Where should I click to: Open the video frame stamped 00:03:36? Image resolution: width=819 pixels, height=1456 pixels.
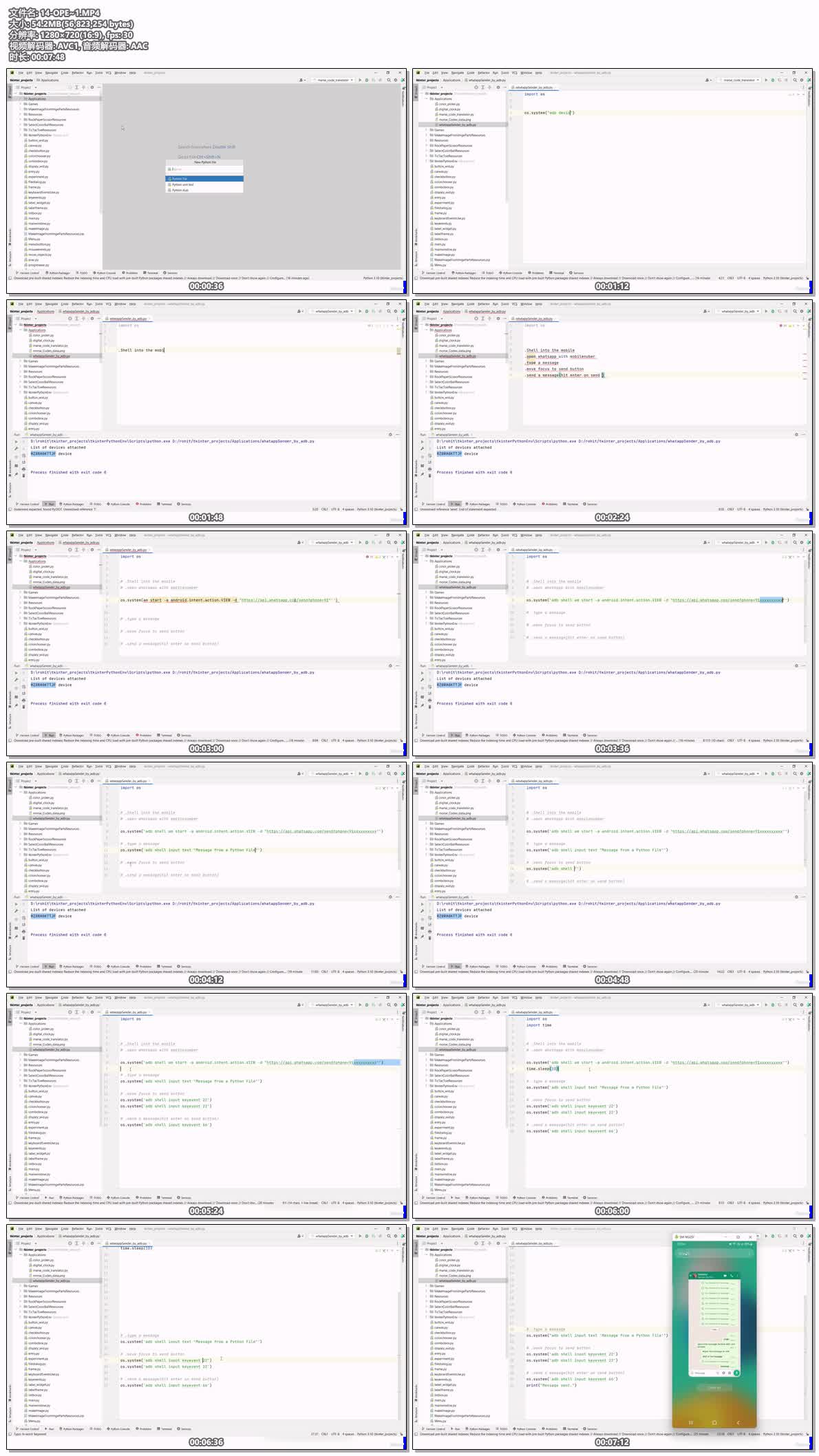pos(613,644)
